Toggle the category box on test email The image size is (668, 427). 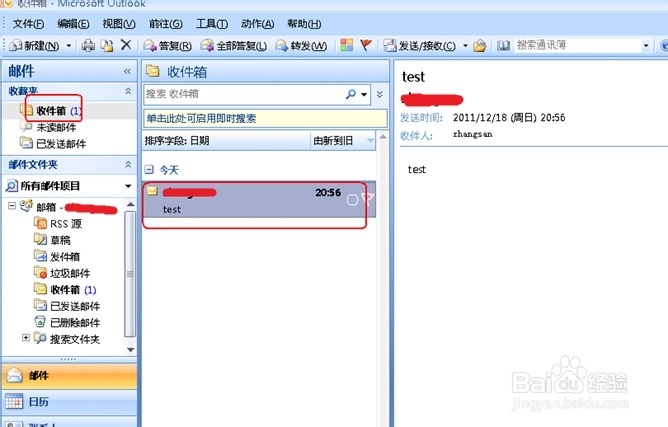[x=352, y=199]
